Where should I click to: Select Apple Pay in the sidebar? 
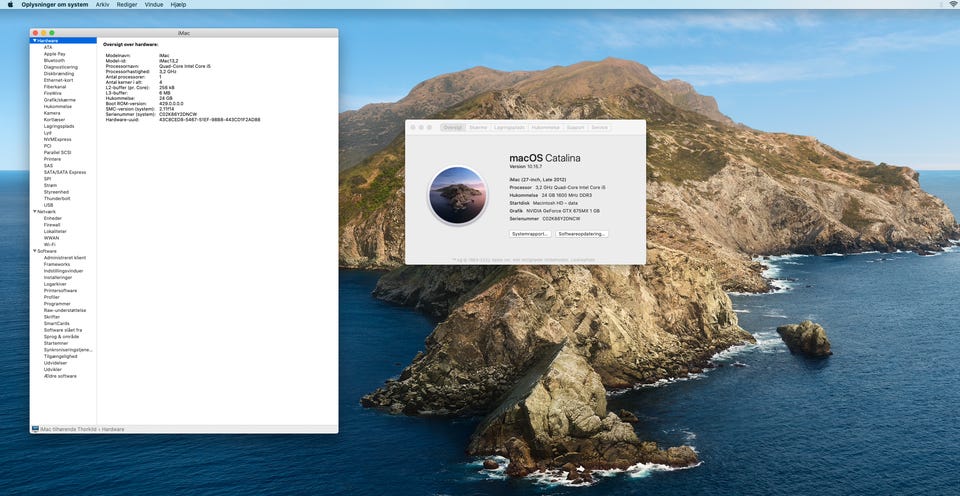tap(54, 54)
